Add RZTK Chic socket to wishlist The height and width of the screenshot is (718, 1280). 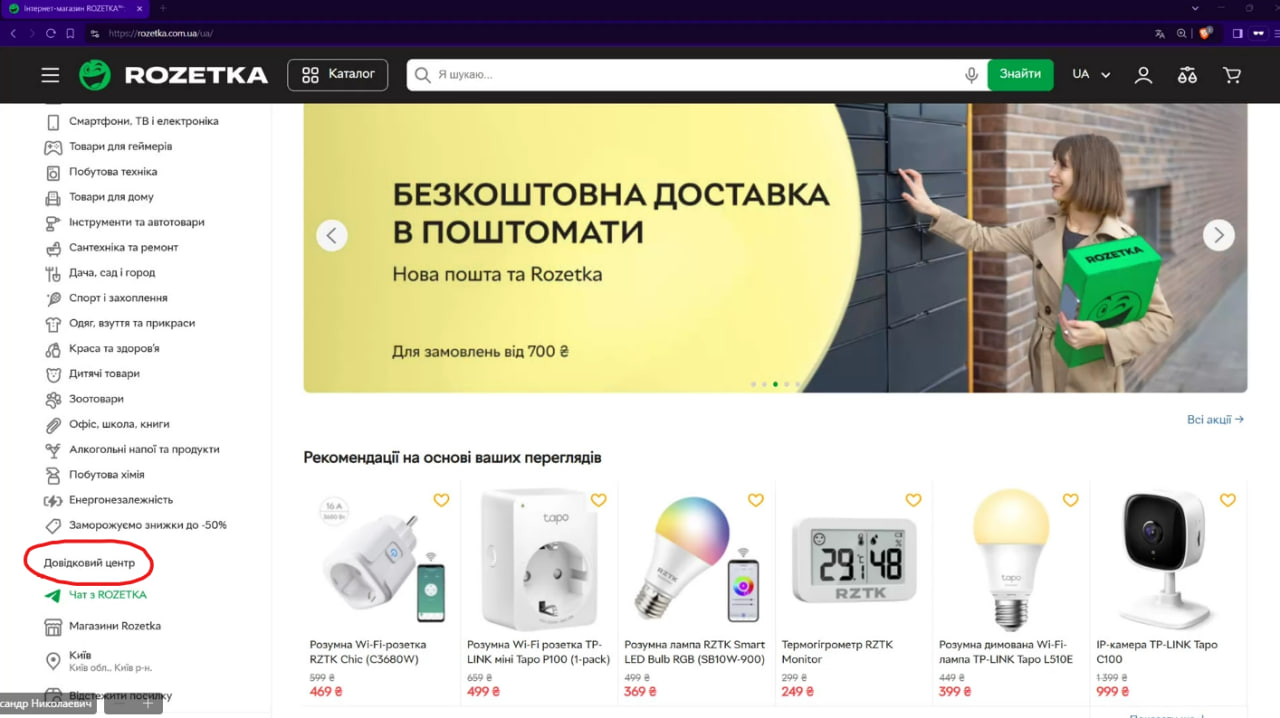(441, 500)
